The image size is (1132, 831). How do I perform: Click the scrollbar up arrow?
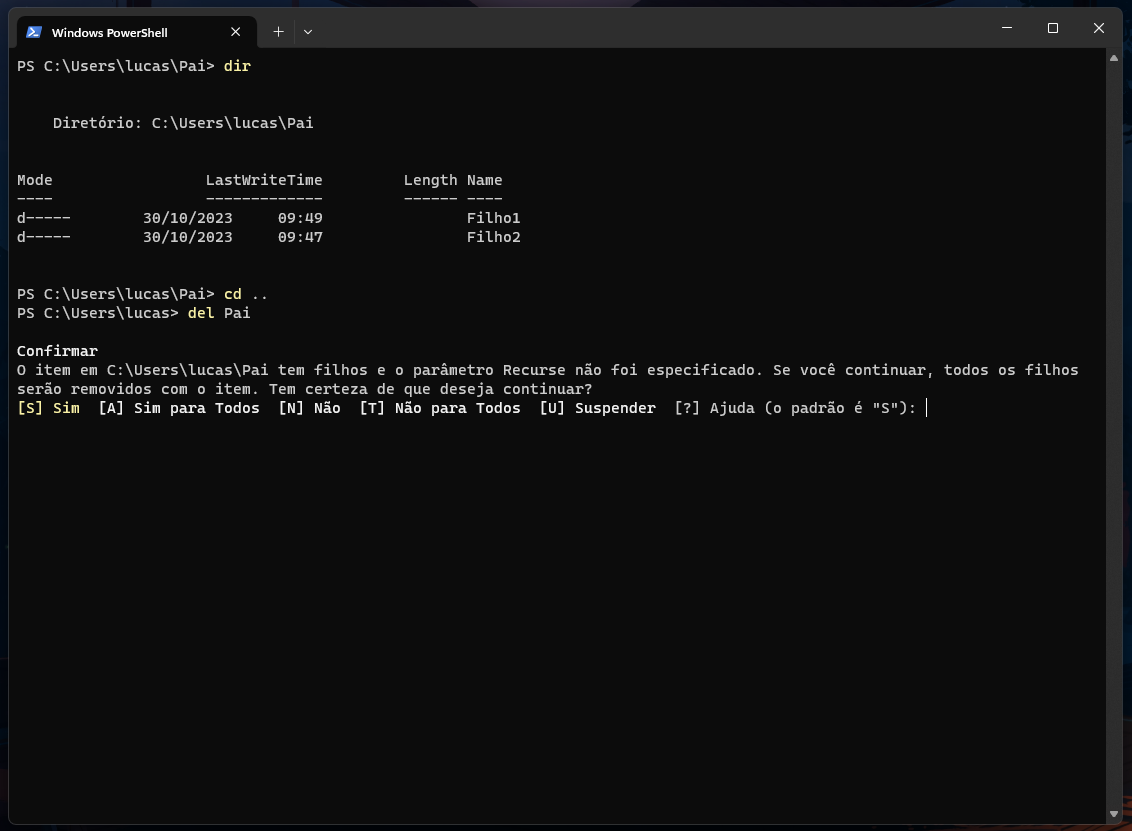(1114, 58)
